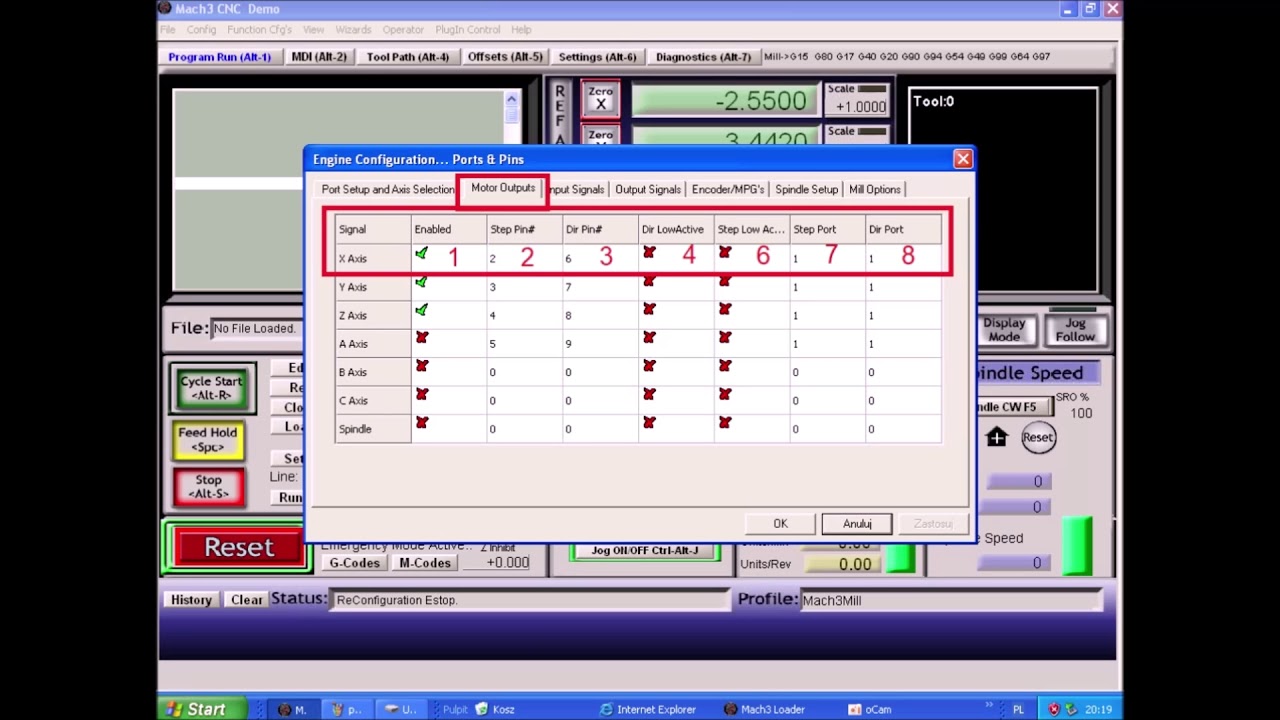The height and width of the screenshot is (720, 1280).
Task: Click the Display Mode button
Action: coord(1004,330)
